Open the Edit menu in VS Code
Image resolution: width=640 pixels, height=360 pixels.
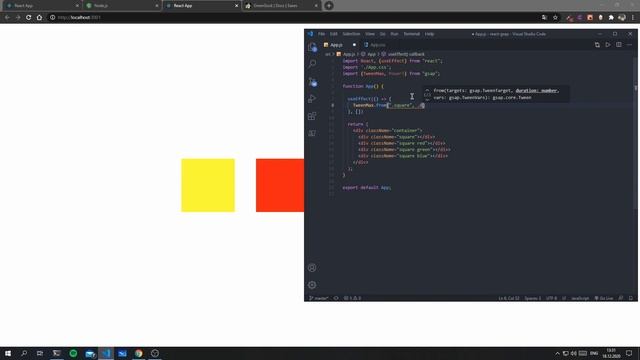click(334, 34)
